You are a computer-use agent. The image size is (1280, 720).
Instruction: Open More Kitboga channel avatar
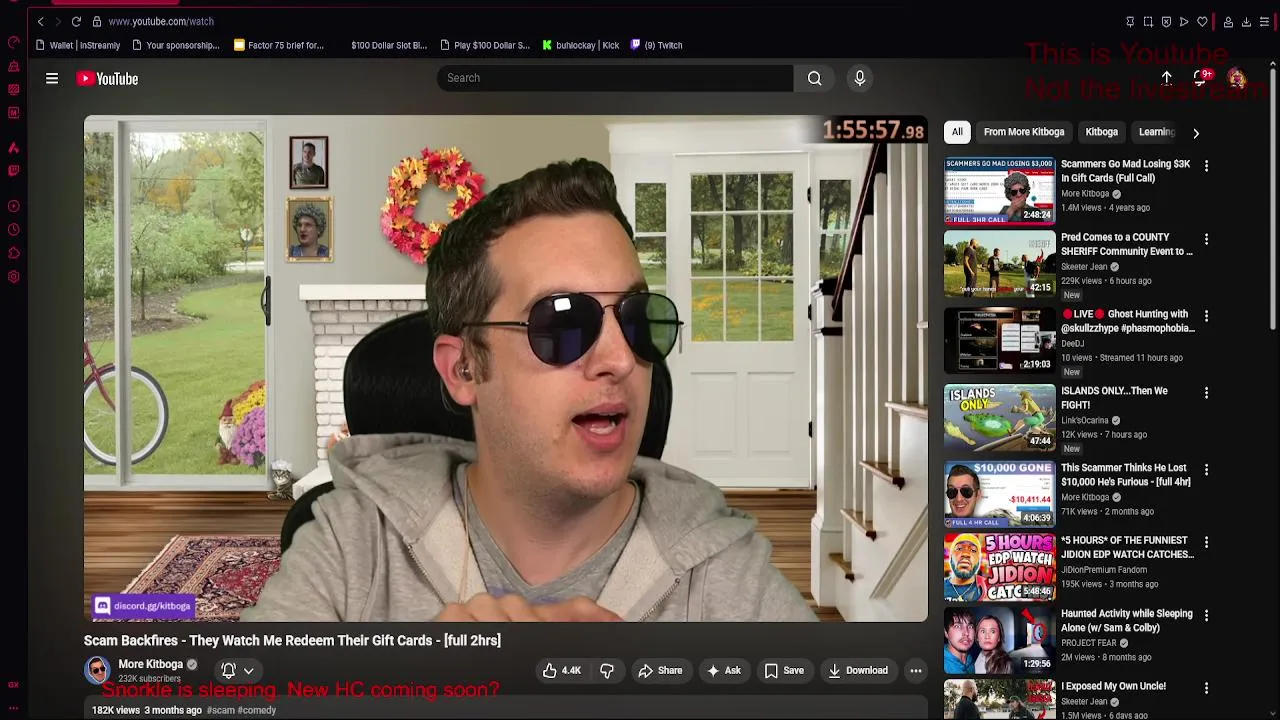pyautogui.click(x=97, y=670)
